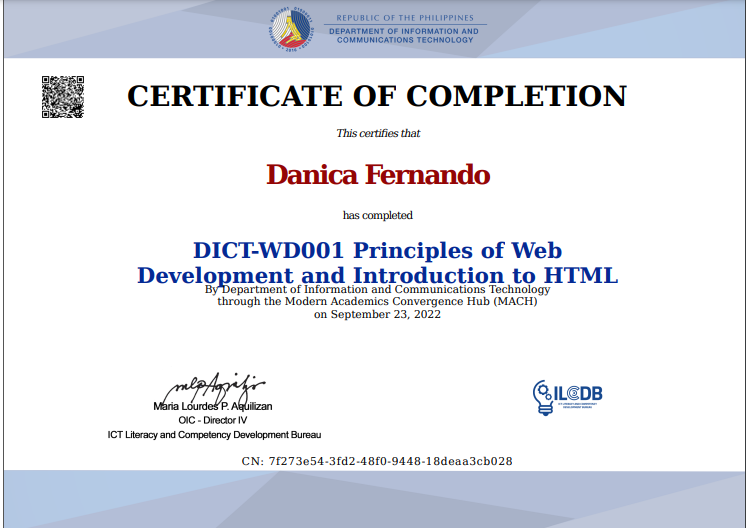Click 'This certifies that' text

(x=378, y=133)
